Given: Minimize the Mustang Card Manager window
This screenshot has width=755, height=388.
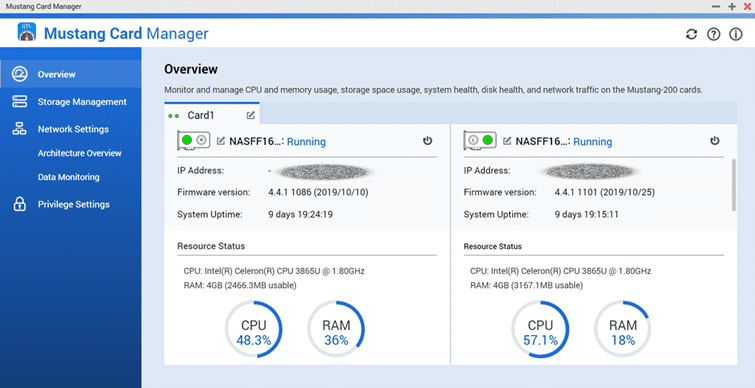Looking at the screenshot, I should point(716,6).
